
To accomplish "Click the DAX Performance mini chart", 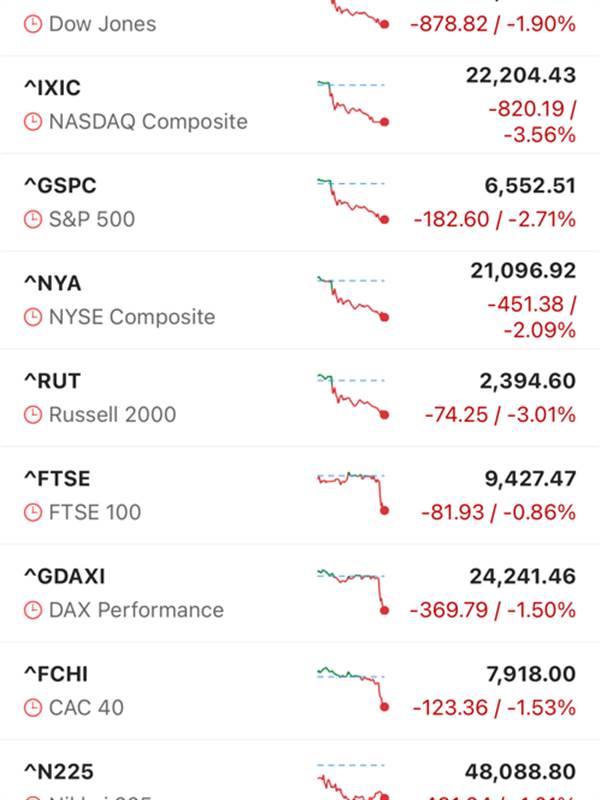I will pos(352,590).
